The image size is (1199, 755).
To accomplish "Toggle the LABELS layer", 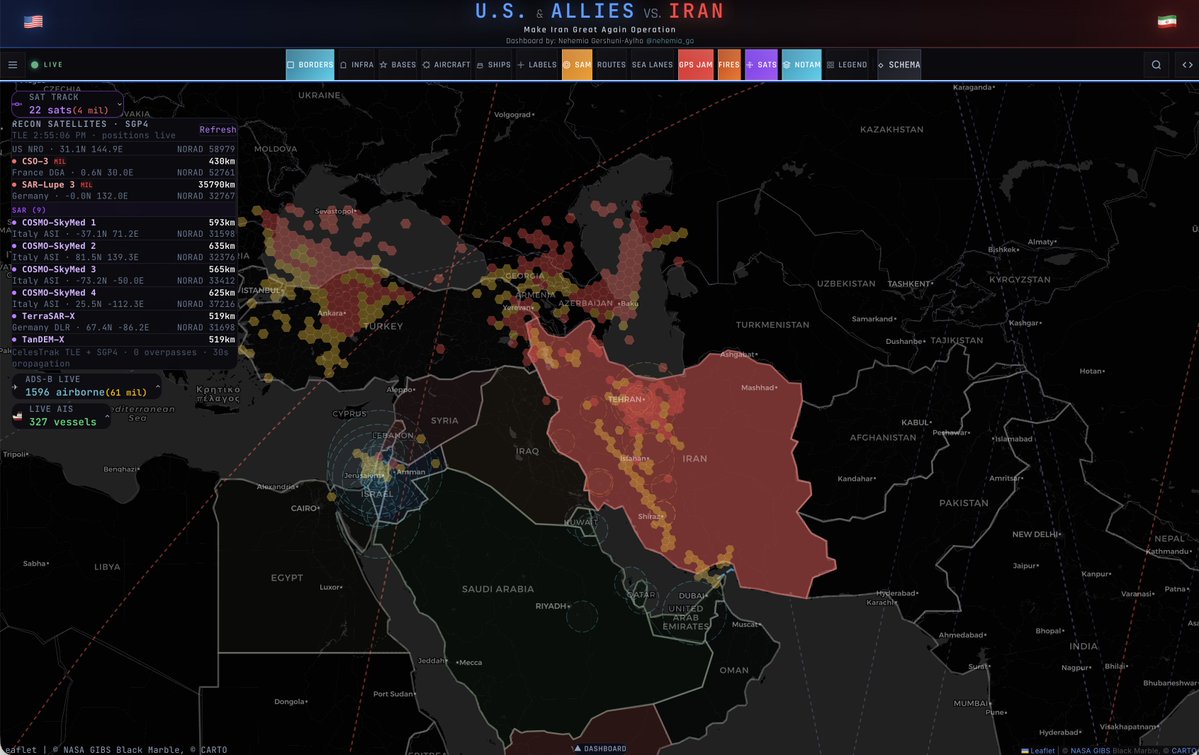I will point(537,65).
